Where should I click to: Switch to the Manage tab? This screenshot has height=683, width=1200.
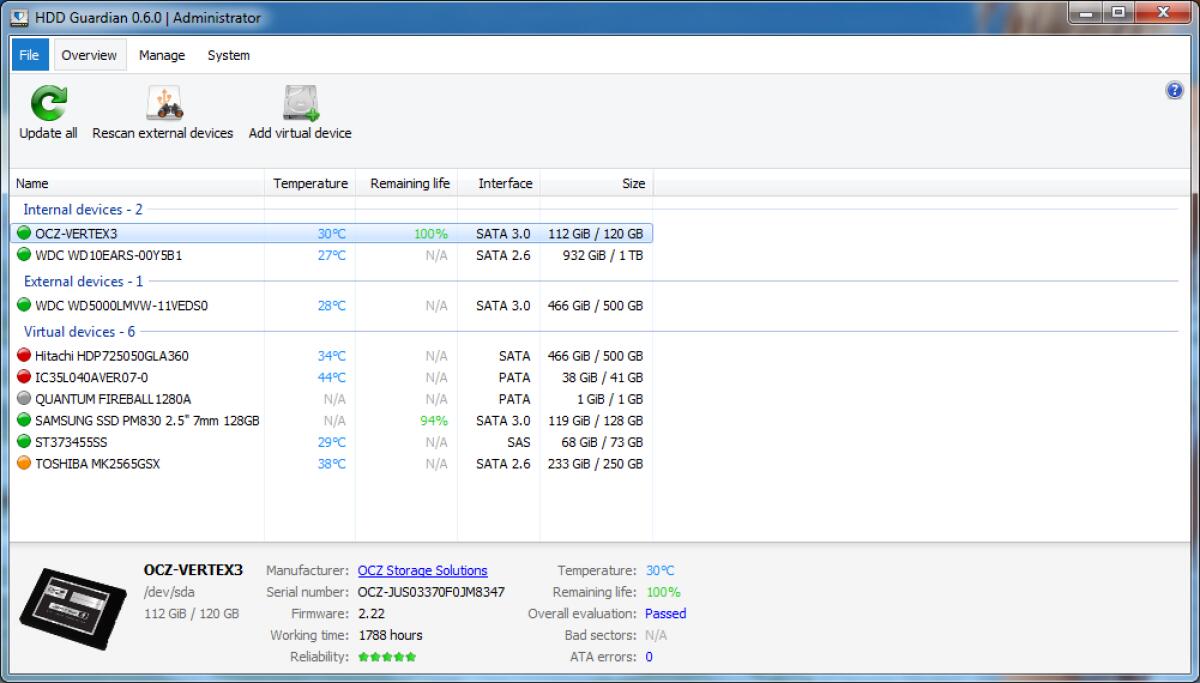click(x=161, y=55)
